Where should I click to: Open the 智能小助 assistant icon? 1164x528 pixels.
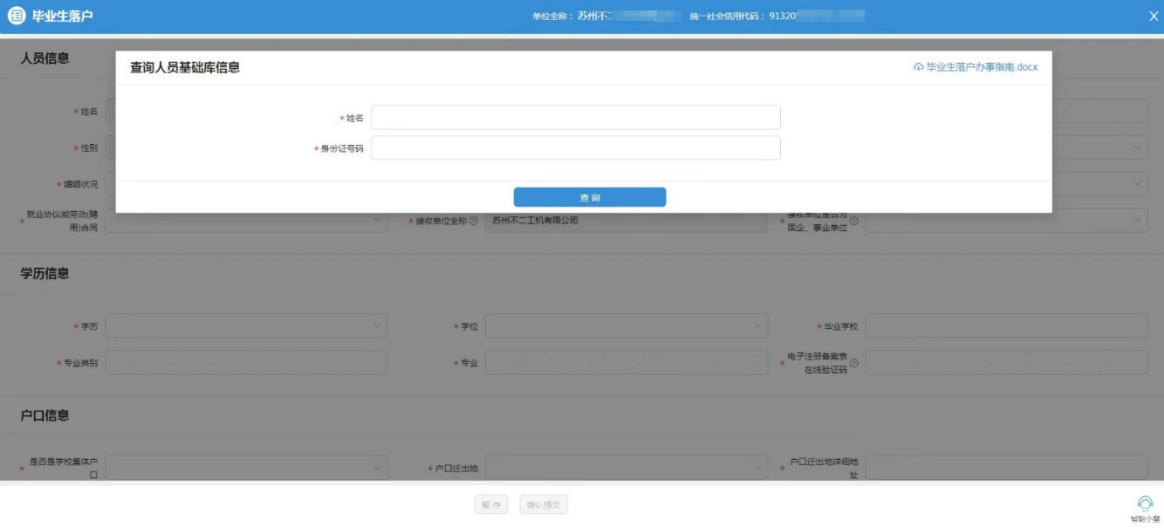pyautogui.click(x=1145, y=503)
